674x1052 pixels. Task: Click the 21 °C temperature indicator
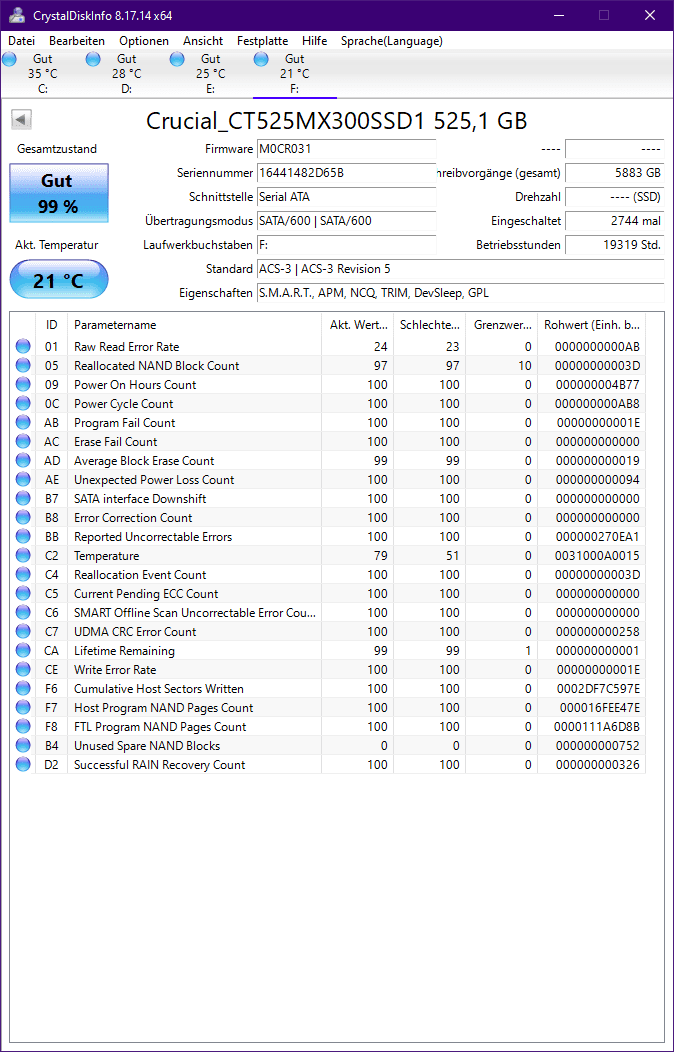58,280
